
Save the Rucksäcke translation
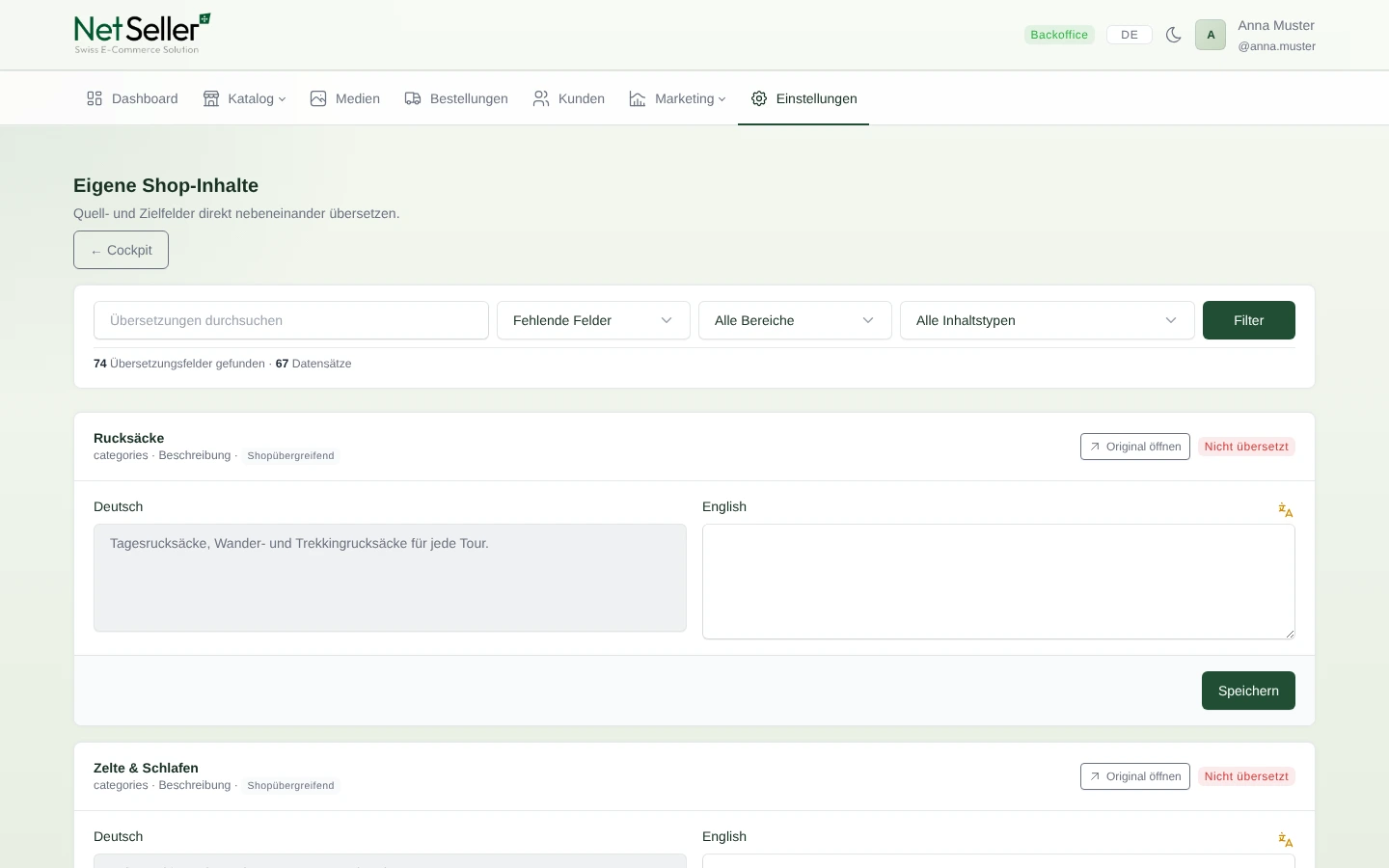pyautogui.click(x=1248, y=691)
